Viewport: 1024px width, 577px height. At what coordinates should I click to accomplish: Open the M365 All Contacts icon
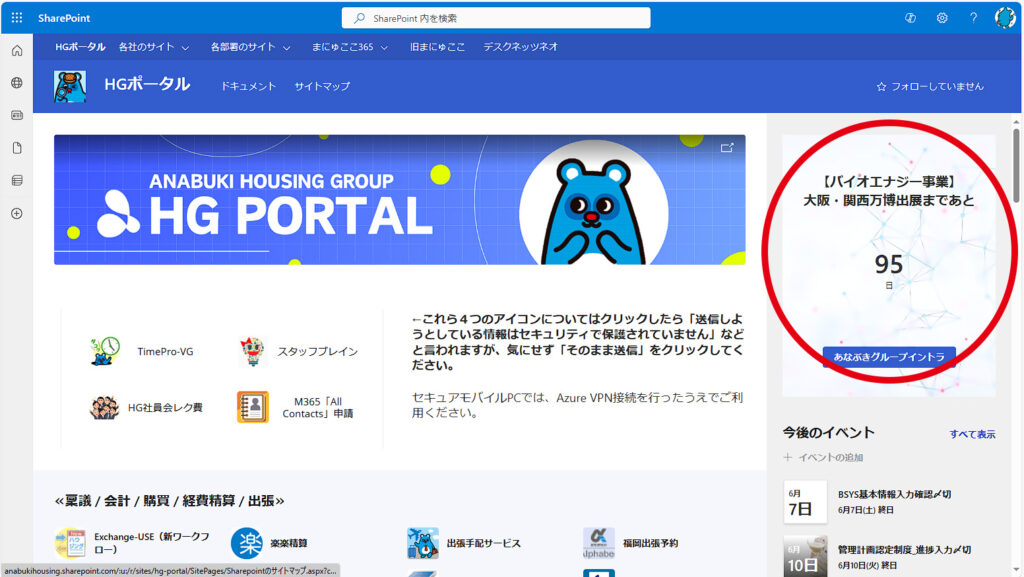[x=252, y=407]
